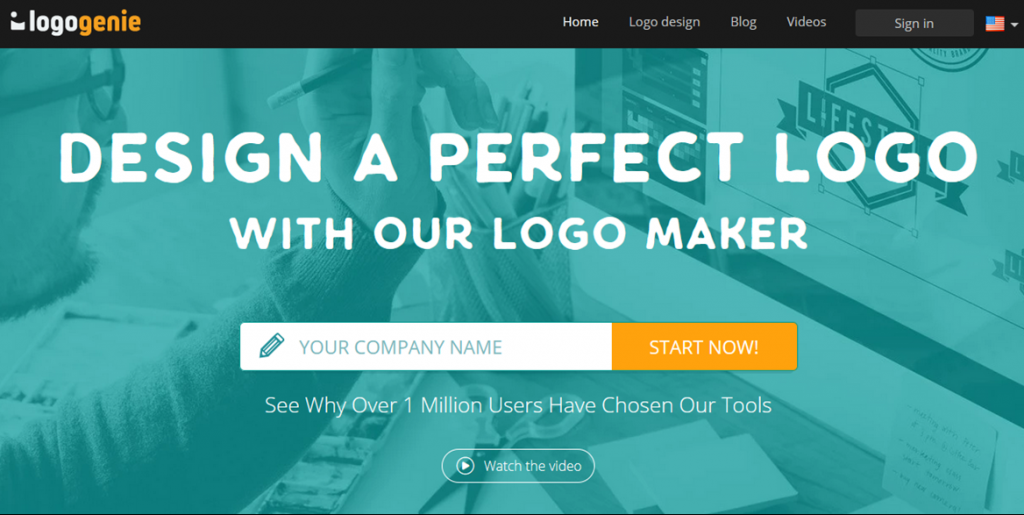The width and height of the screenshot is (1024, 515).
Task: Click the US flag language icon
Action: tap(995, 23)
